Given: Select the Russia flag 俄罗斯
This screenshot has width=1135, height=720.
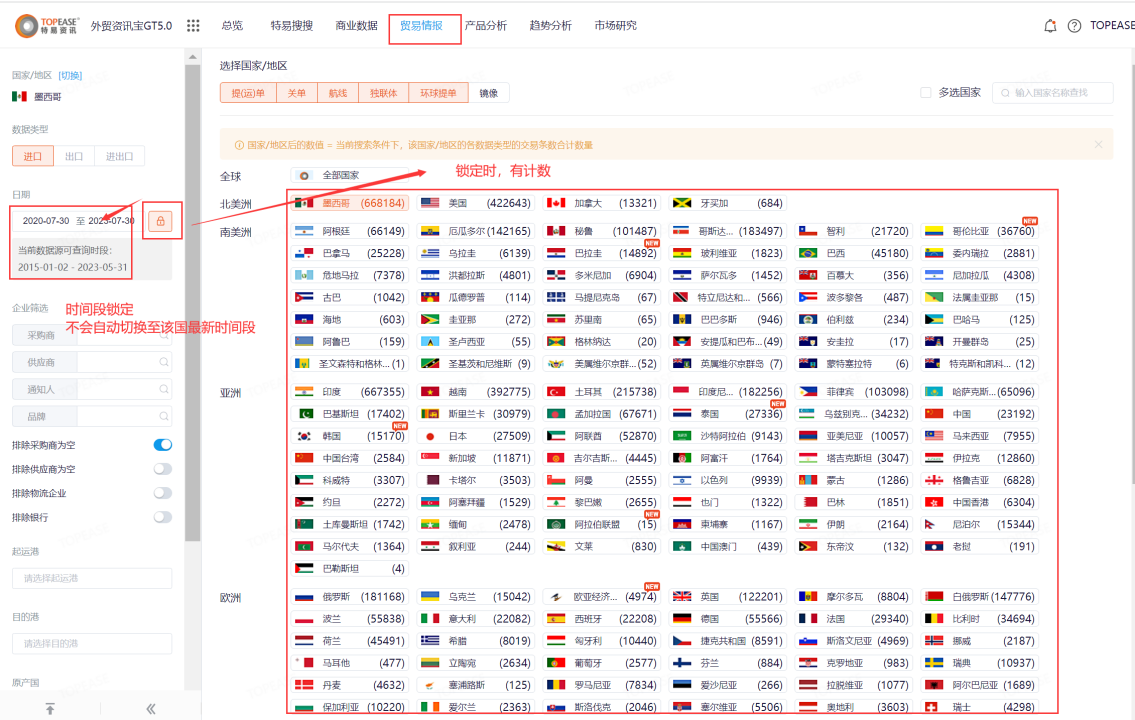Looking at the screenshot, I should (x=350, y=597).
